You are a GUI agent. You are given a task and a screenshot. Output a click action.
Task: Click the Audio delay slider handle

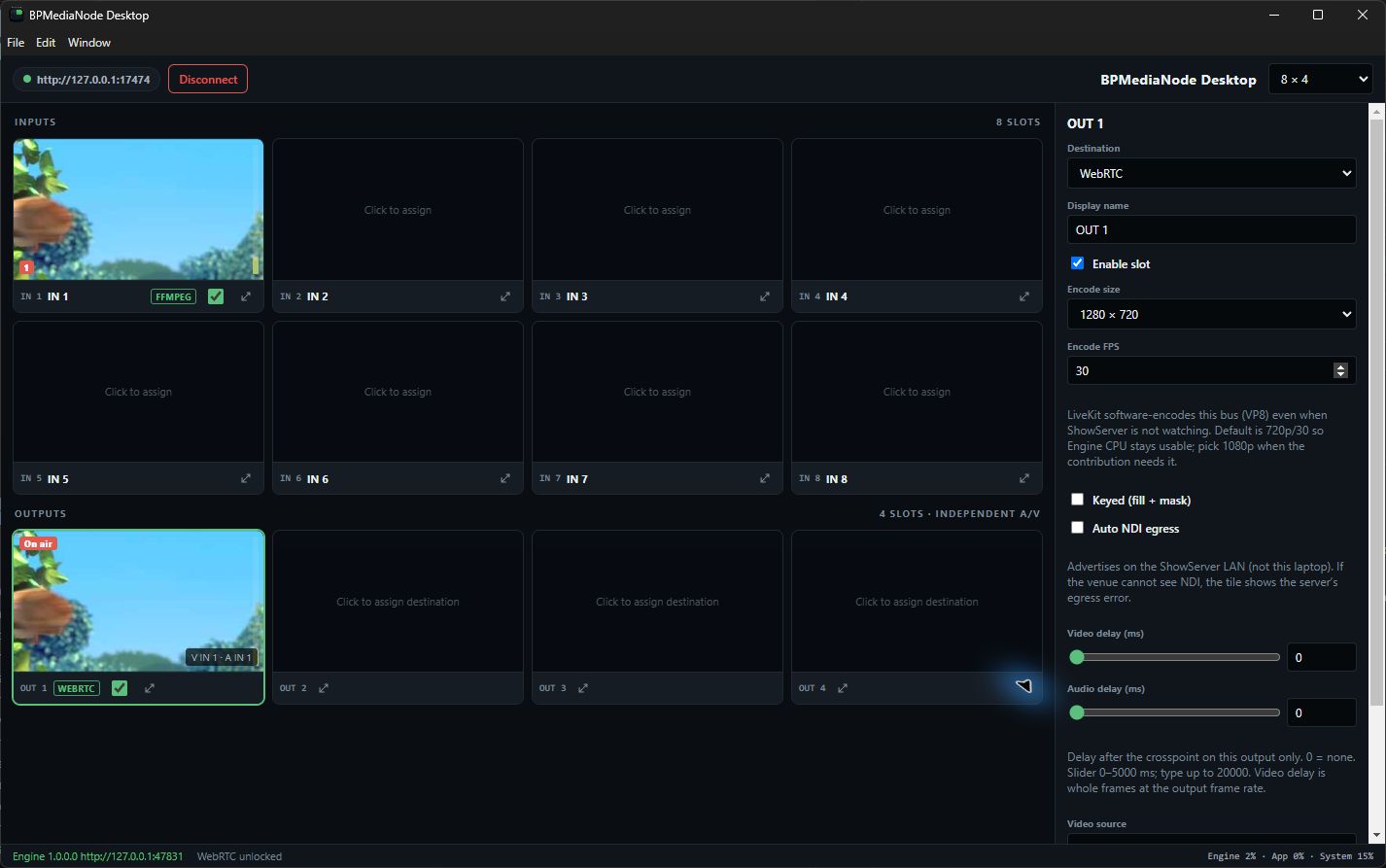click(x=1077, y=712)
